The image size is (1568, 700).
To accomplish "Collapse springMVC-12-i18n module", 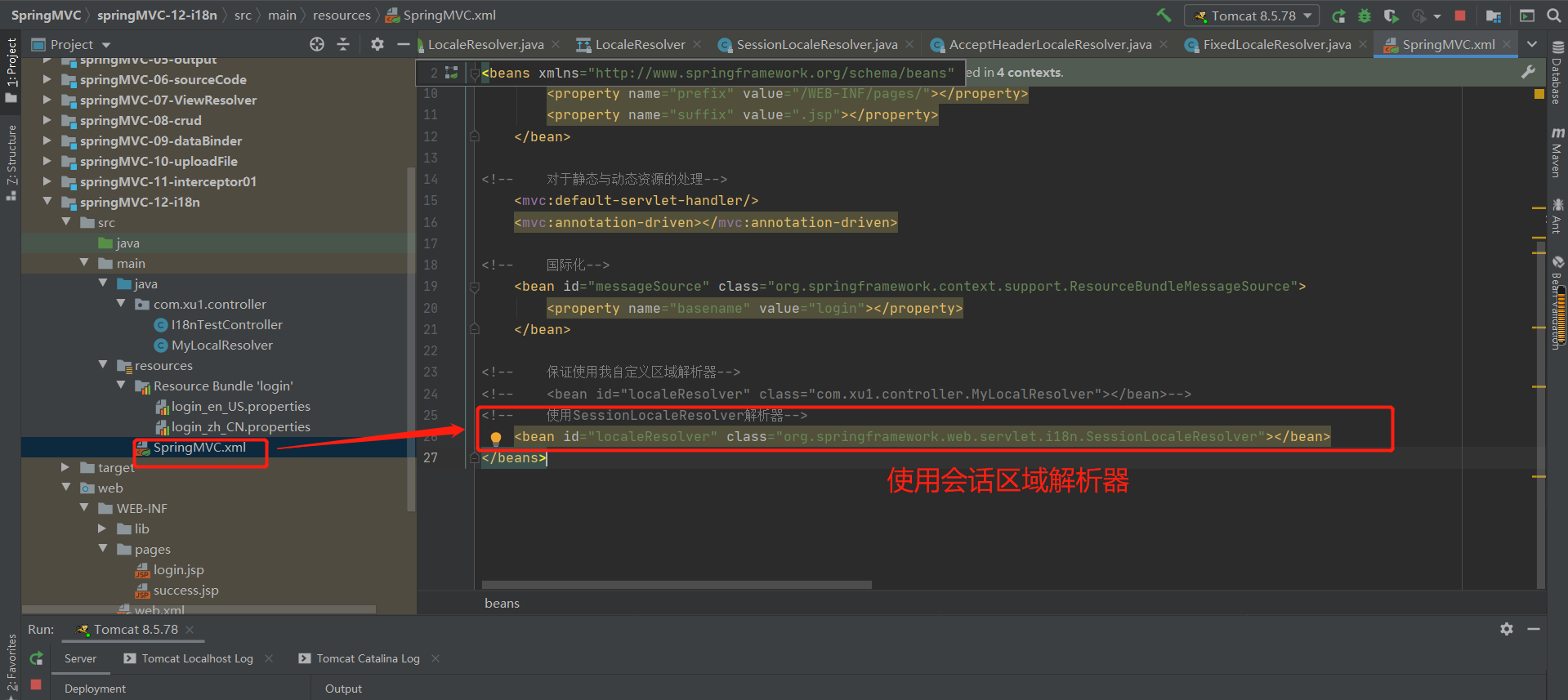I will 47,202.
